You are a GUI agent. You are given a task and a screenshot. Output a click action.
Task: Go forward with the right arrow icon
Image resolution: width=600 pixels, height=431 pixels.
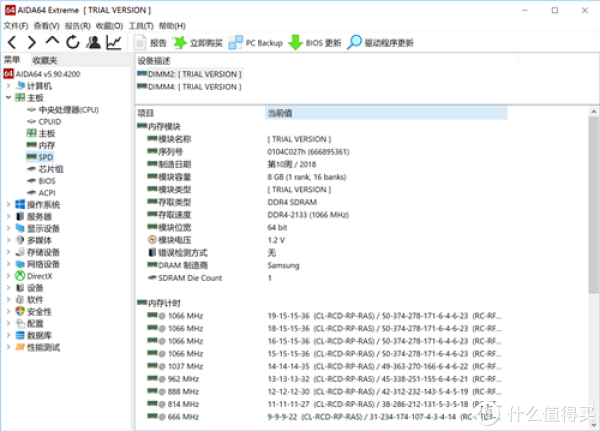click(x=32, y=42)
